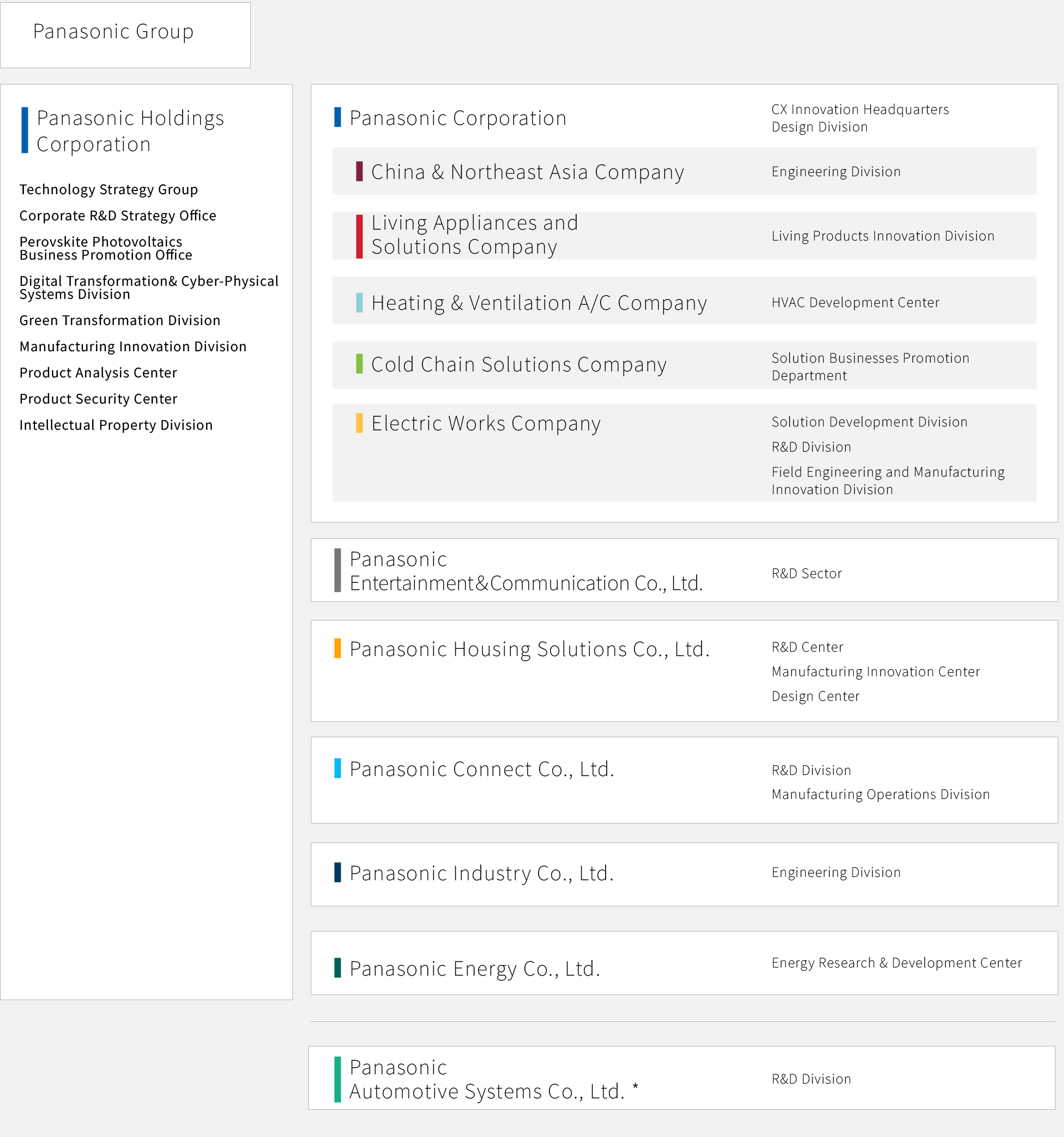Click the blue marker beside Panasonic Holdings Corporation

(25, 130)
